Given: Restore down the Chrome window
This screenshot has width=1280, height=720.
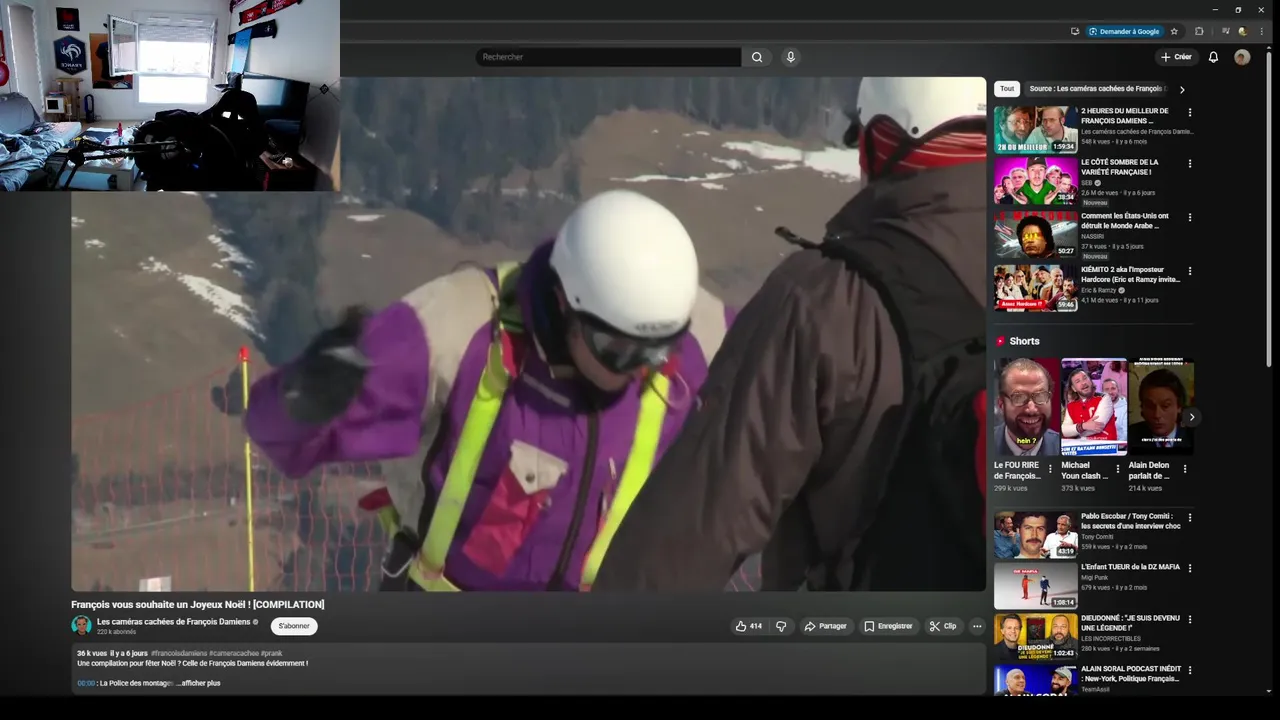Looking at the screenshot, I should (x=1238, y=9).
